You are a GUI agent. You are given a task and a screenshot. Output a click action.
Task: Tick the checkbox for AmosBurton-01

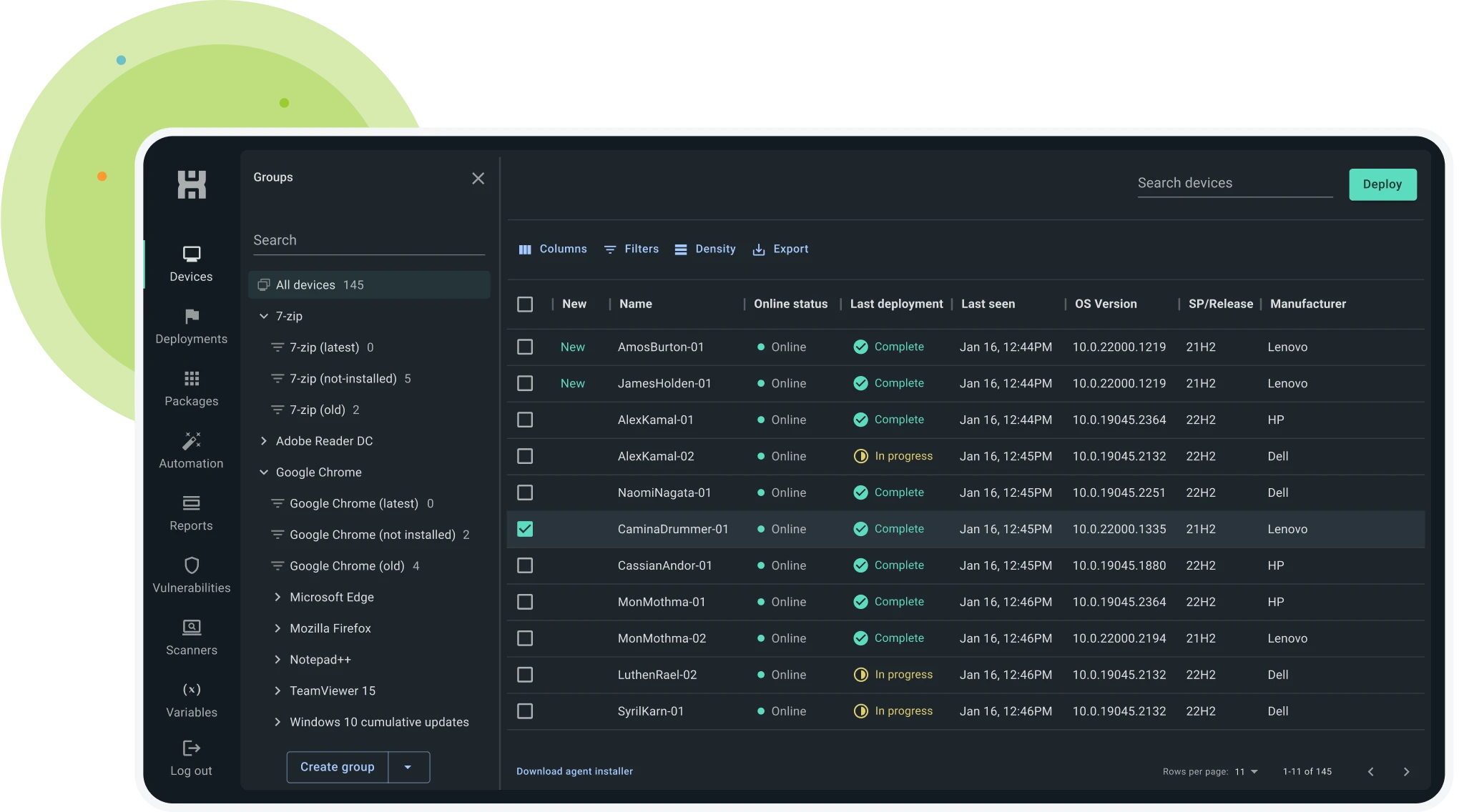click(525, 347)
